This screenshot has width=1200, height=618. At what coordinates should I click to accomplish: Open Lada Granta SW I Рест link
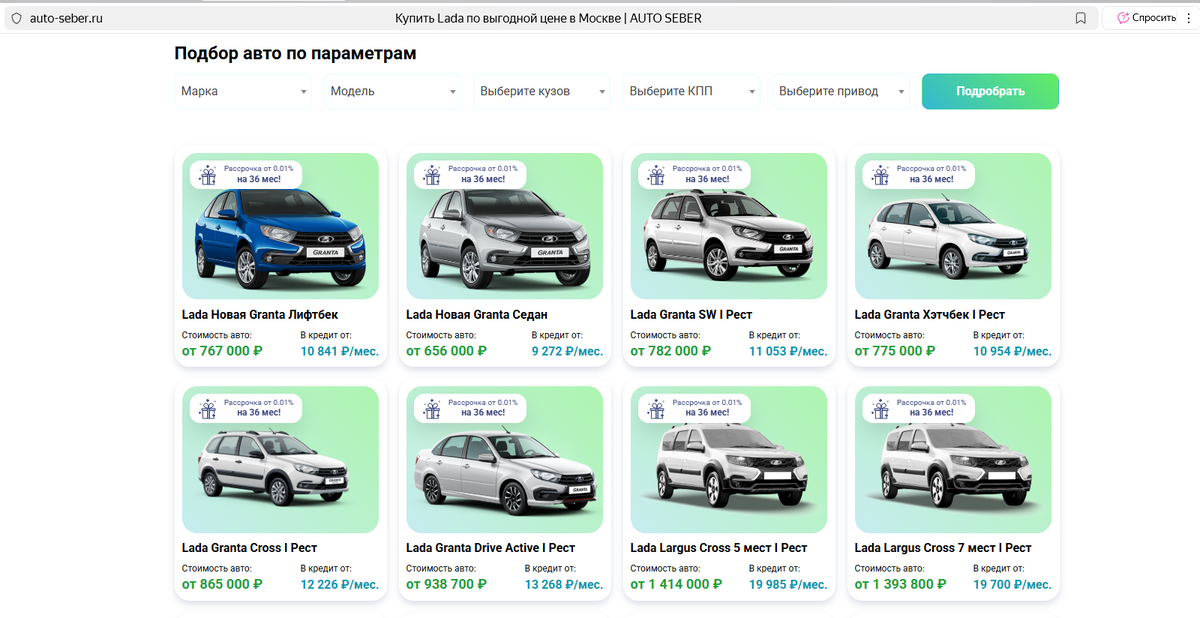coord(691,315)
